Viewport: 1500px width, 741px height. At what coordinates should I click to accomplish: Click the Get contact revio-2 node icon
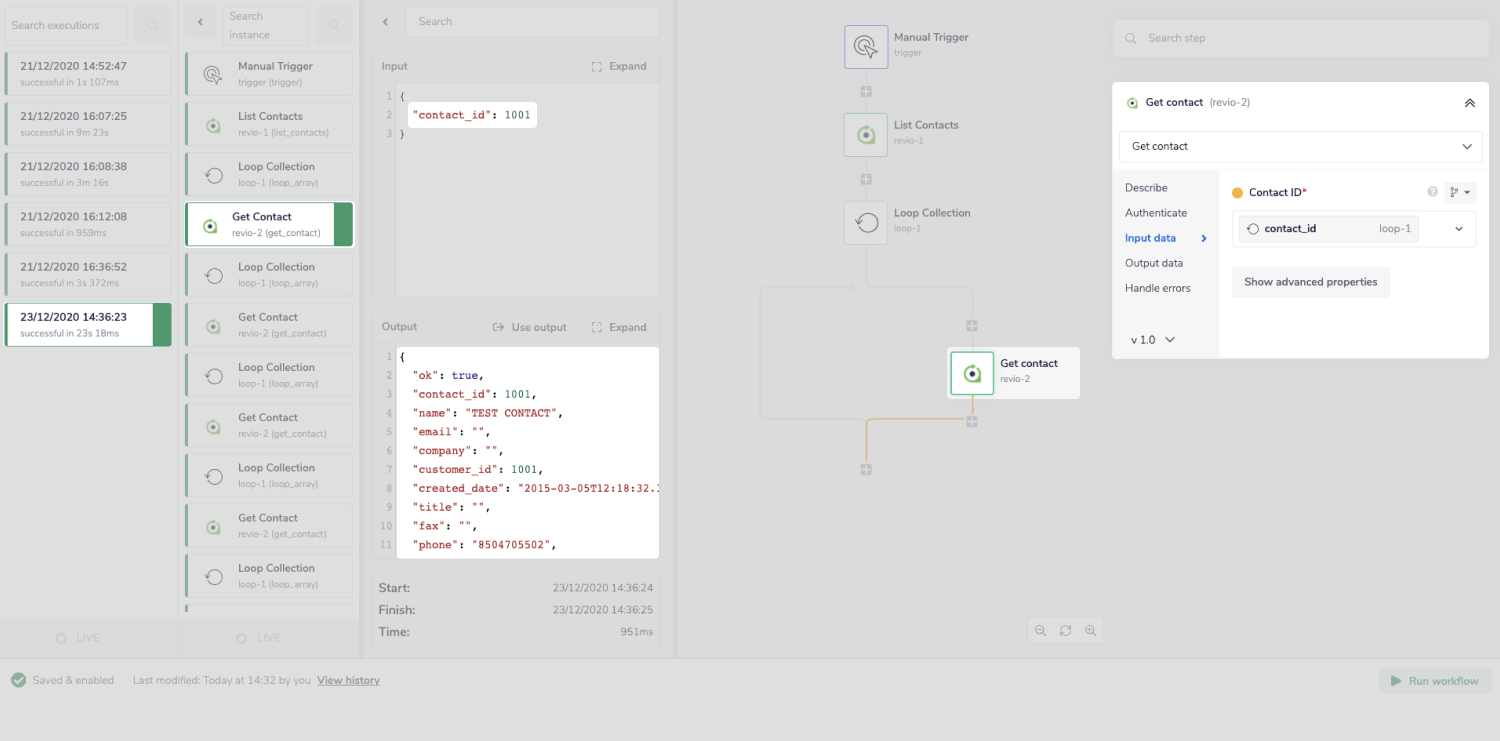click(970, 373)
